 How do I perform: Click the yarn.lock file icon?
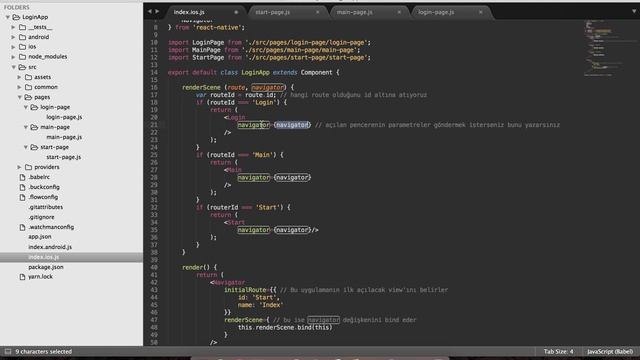tap(22, 277)
